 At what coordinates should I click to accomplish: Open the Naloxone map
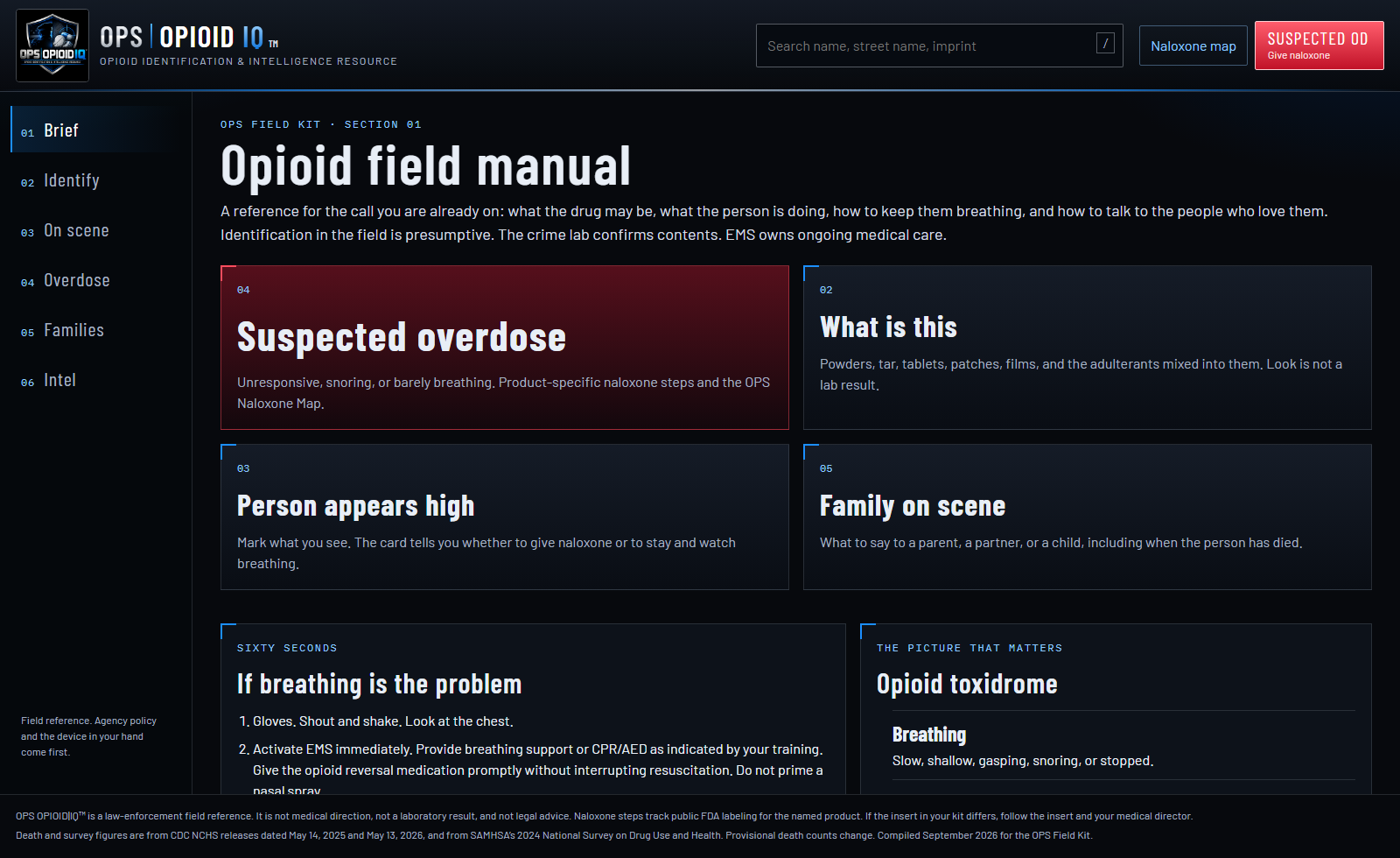pyautogui.click(x=1193, y=46)
